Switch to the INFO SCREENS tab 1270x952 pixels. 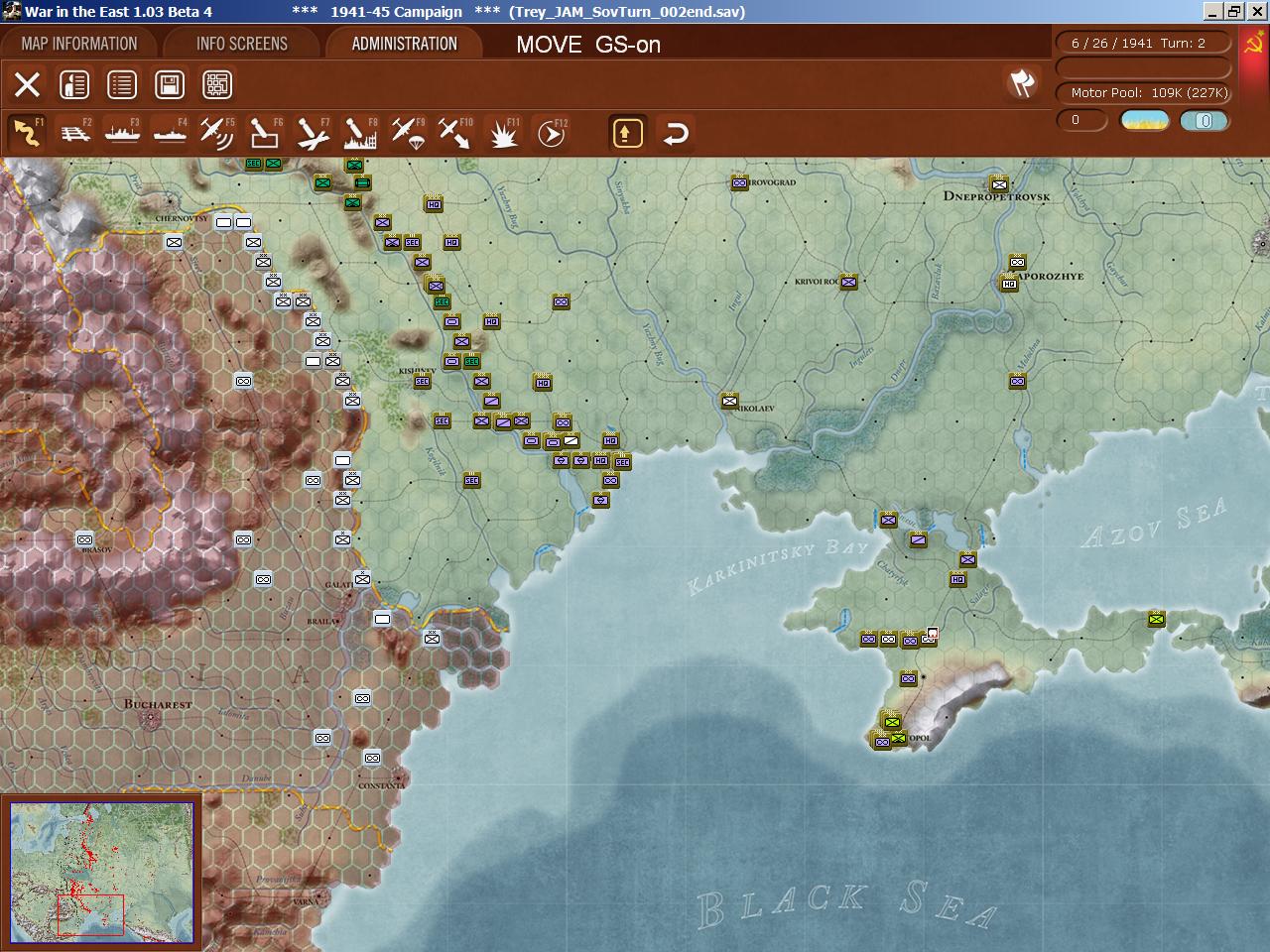(242, 44)
